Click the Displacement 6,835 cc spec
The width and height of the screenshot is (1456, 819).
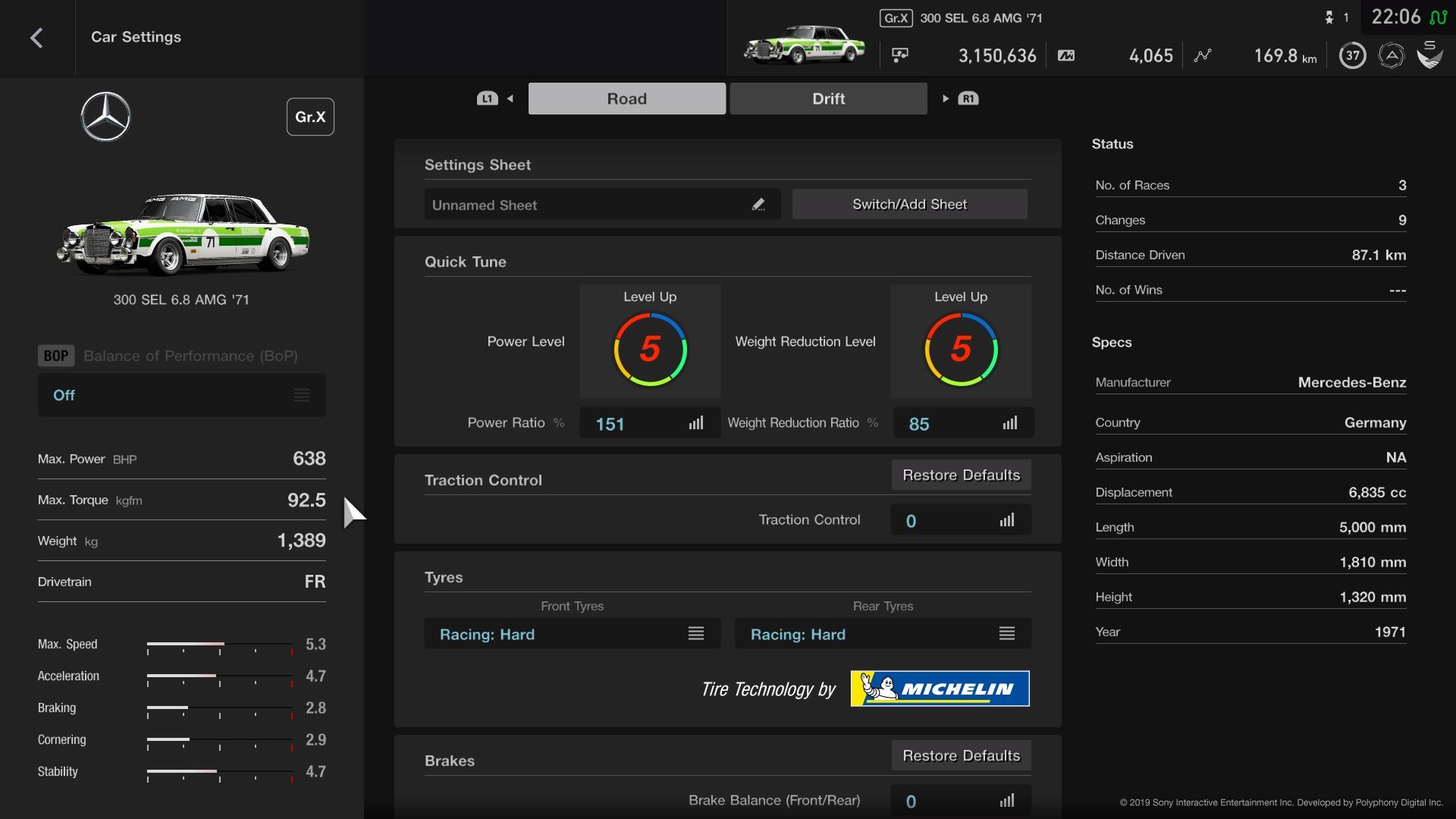(x=1250, y=492)
